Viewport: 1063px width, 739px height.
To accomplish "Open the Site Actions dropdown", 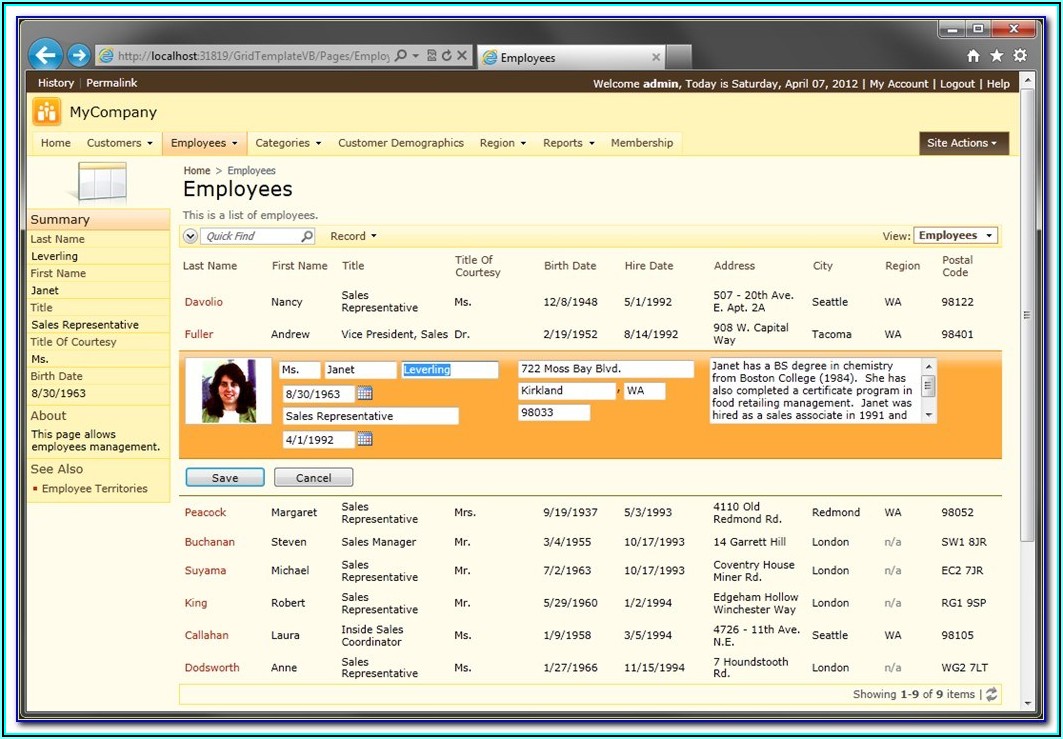I will (963, 143).
